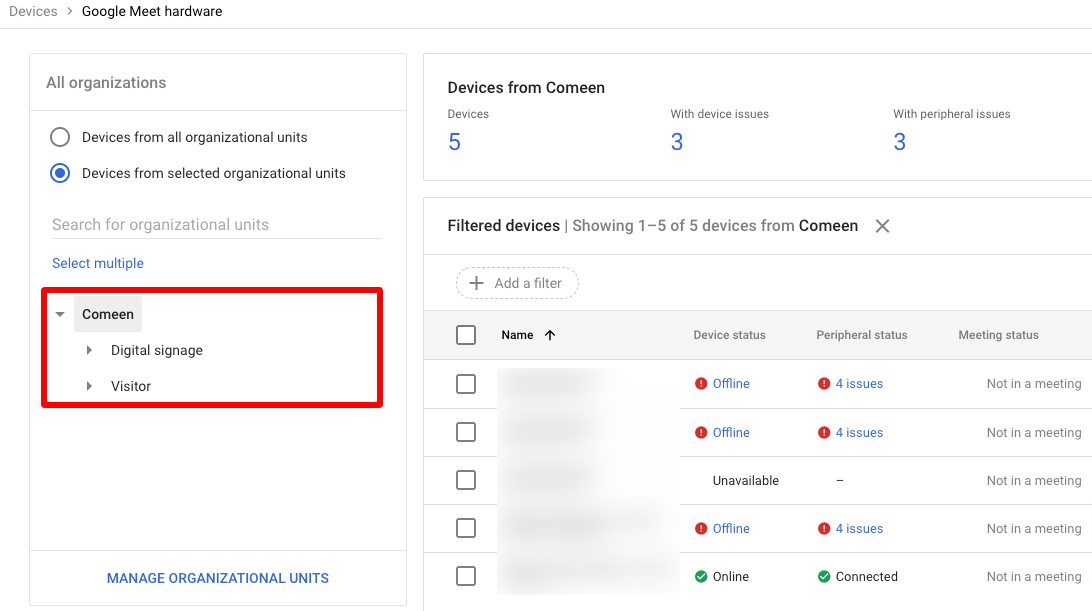The image size is (1092, 611).
Task: Check the box for the Online device row
Action: (466, 576)
